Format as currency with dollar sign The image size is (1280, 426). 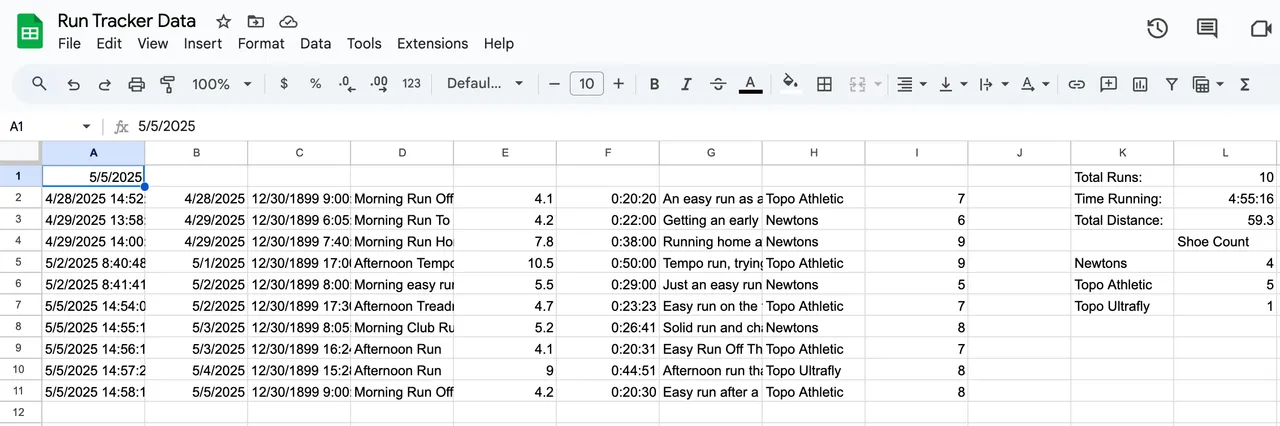[284, 84]
